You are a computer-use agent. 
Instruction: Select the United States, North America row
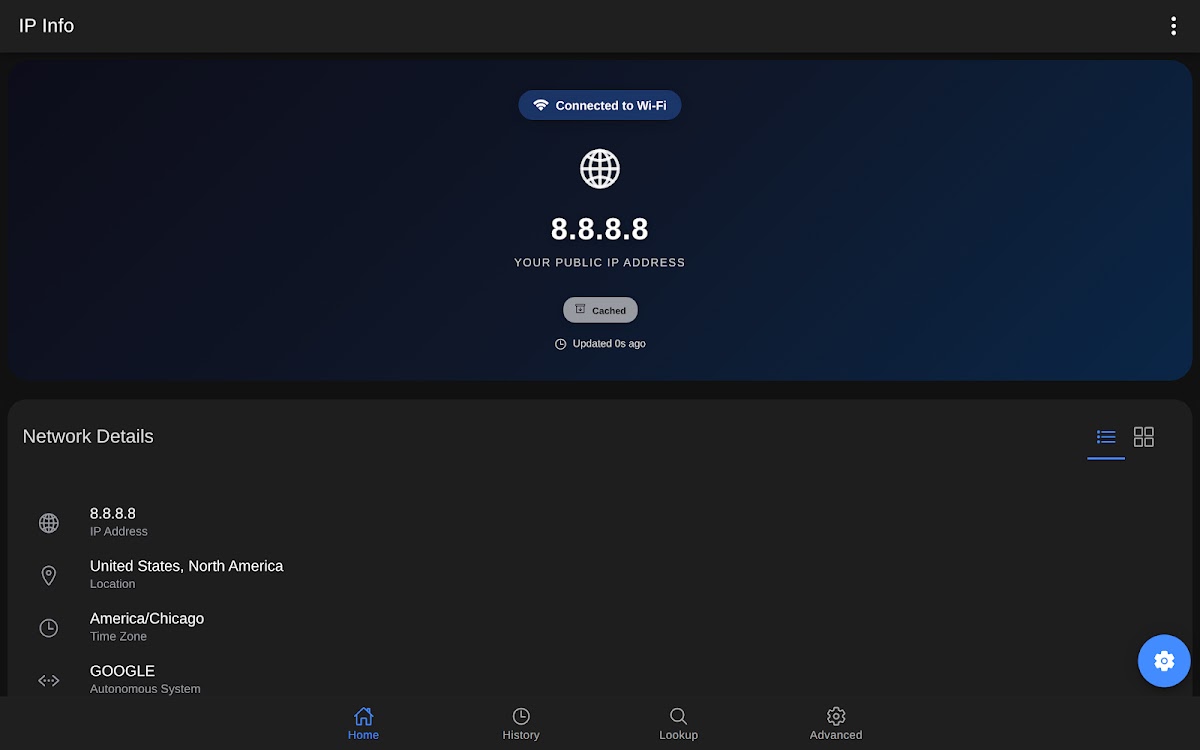(186, 574)
